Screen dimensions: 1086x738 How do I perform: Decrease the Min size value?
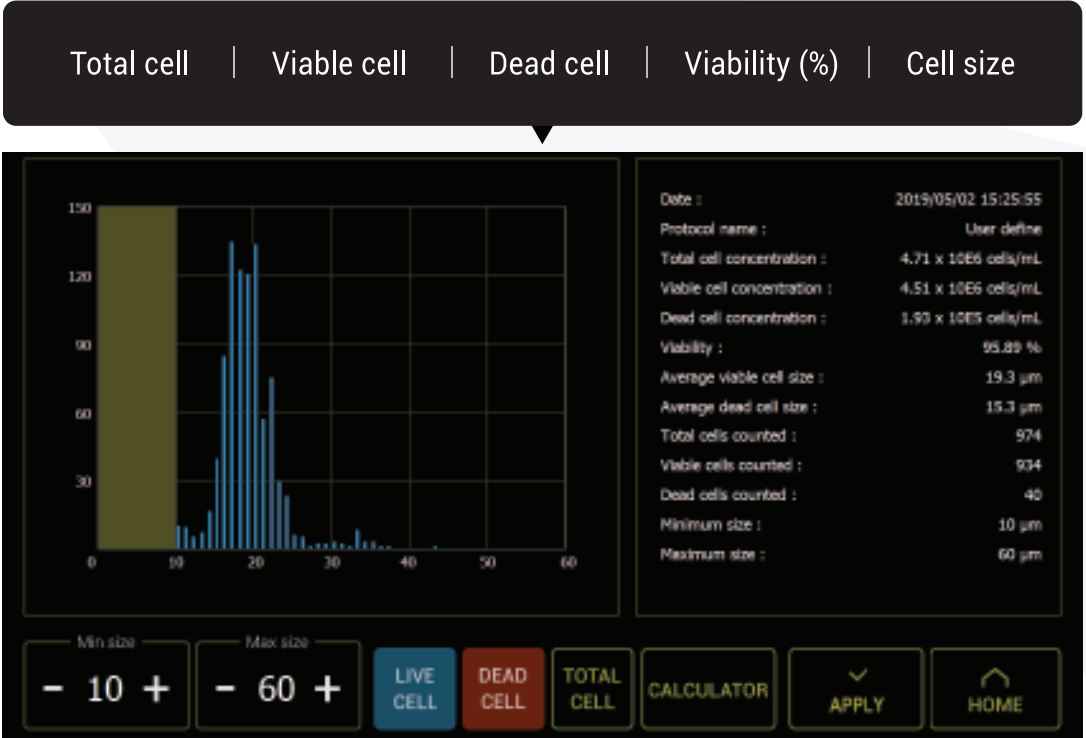pos(53,689)
